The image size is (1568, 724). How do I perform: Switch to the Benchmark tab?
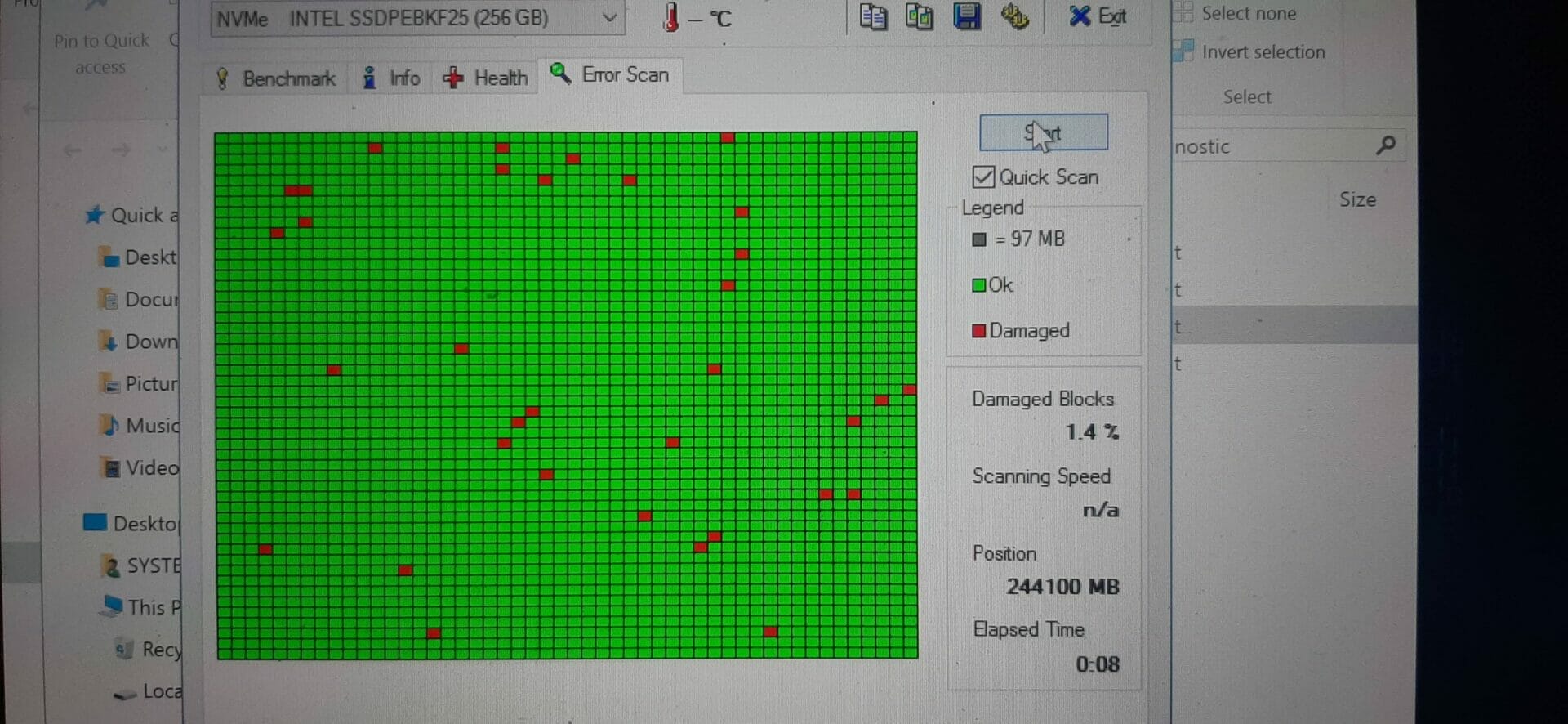click(x=276, y=78)
